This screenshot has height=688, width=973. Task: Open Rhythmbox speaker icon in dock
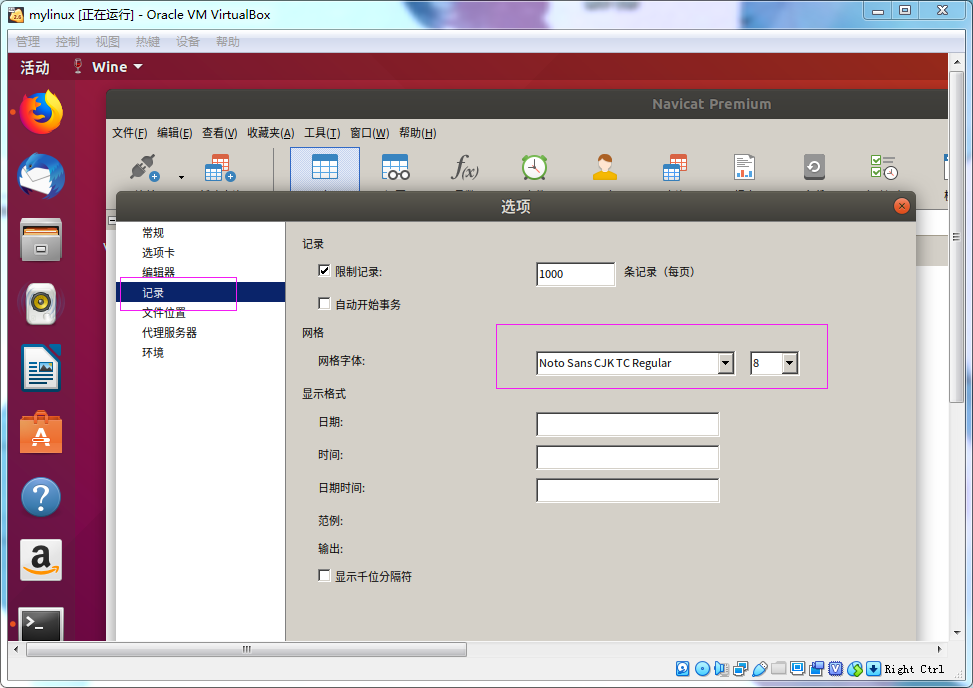click(x=41, y=304)
